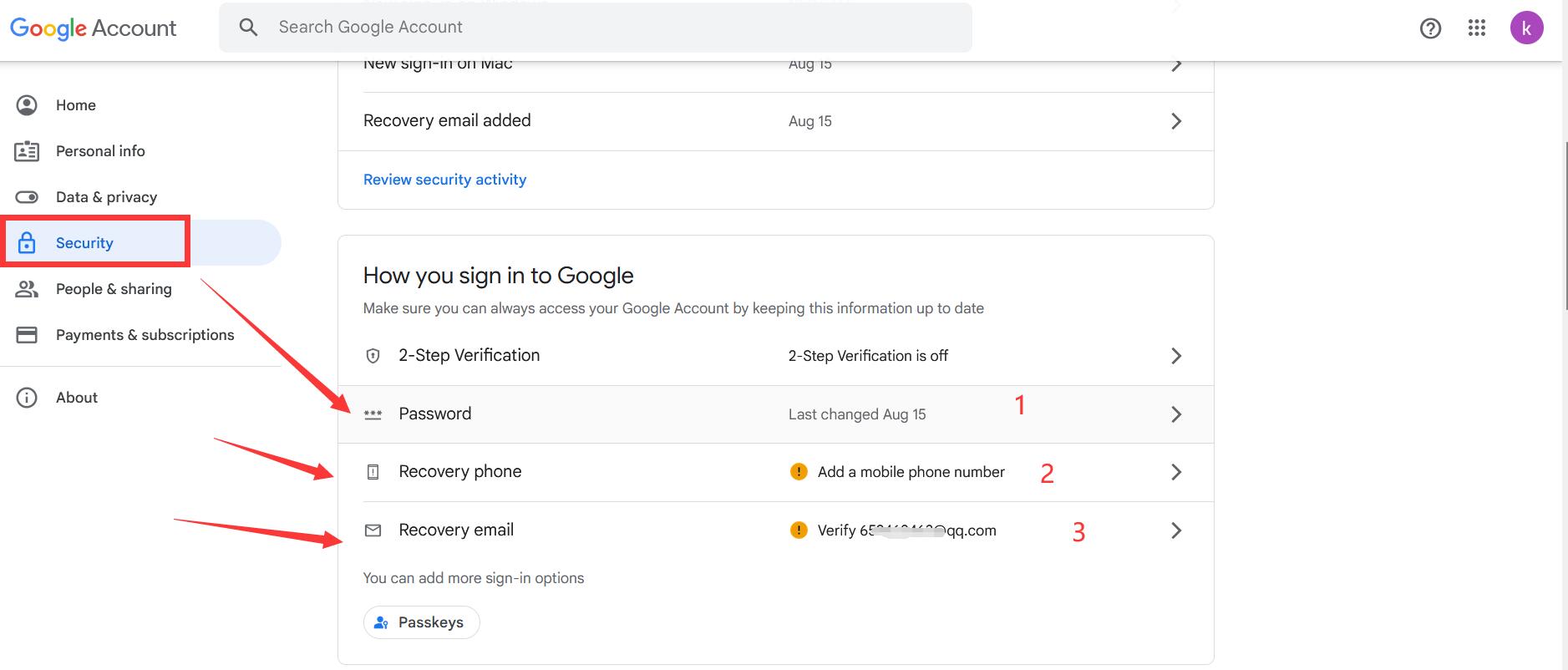1568x670 pixels.
Task: Open the purple 'k' account avatar
Action: click(x=1526, y=28)
